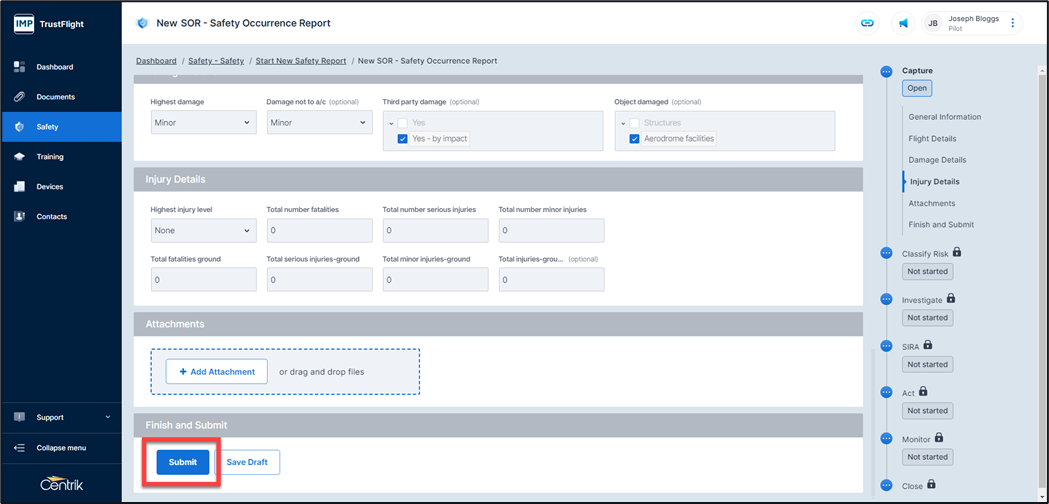Click the Submit button

click(x=183, y=462)
